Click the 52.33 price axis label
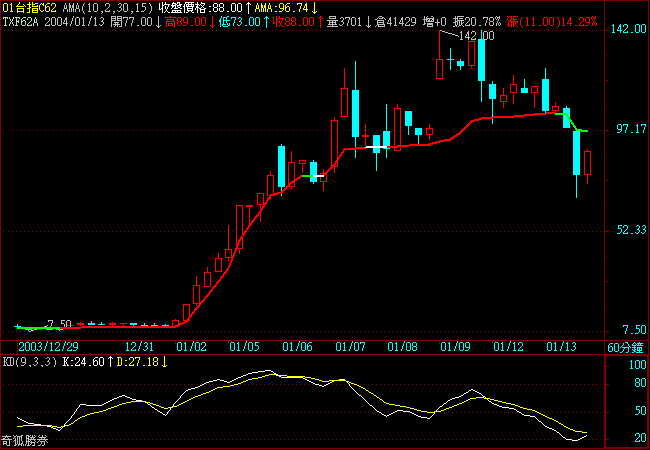The height and width of the screenshot is (450, 650). click(x=631, y=230)
